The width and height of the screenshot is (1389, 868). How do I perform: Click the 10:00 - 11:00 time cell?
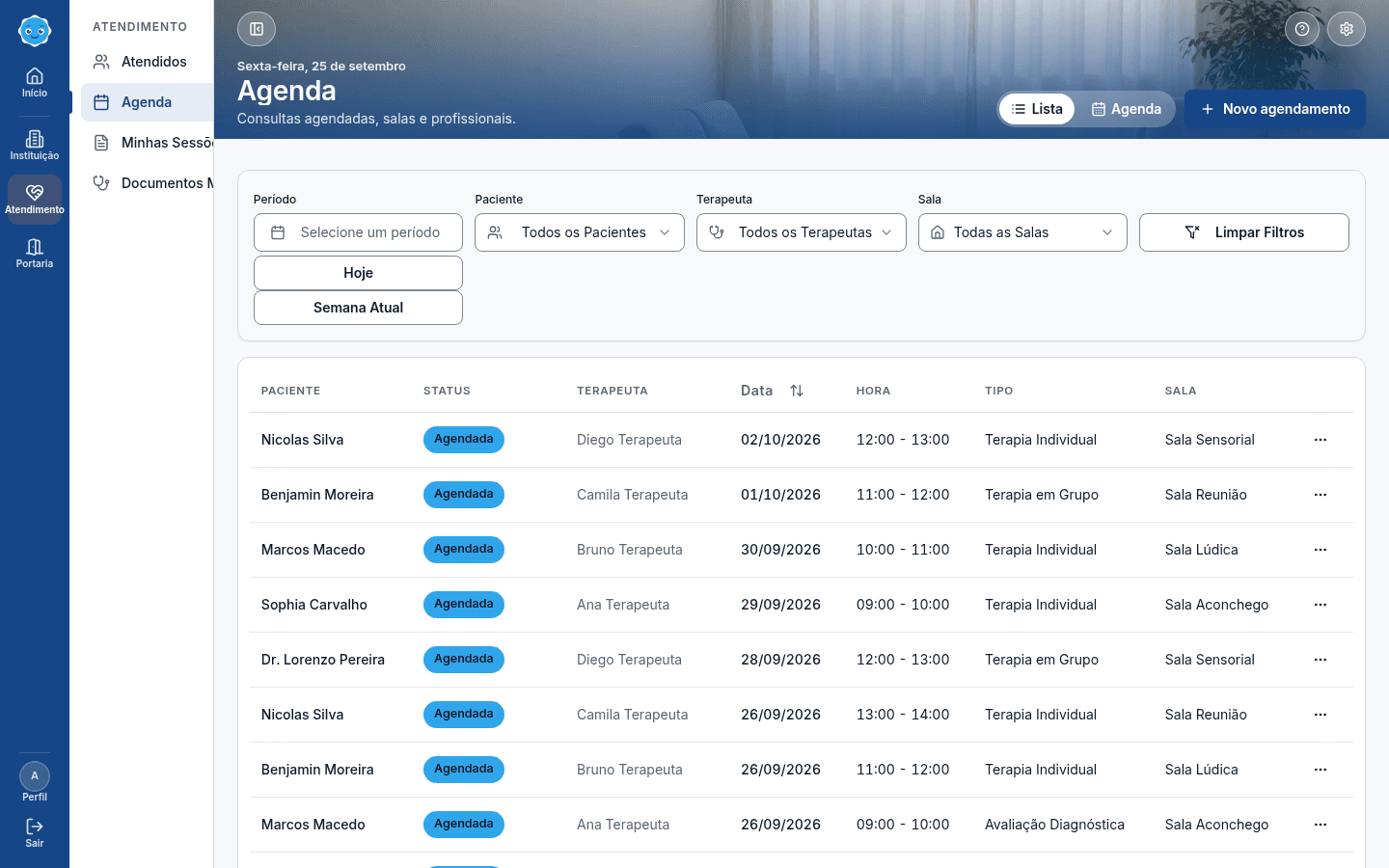pyautogui.click(x=903, y=550)
